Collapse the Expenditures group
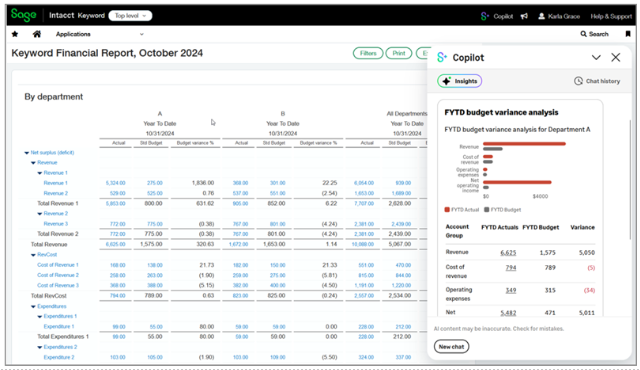 point(33,306)
